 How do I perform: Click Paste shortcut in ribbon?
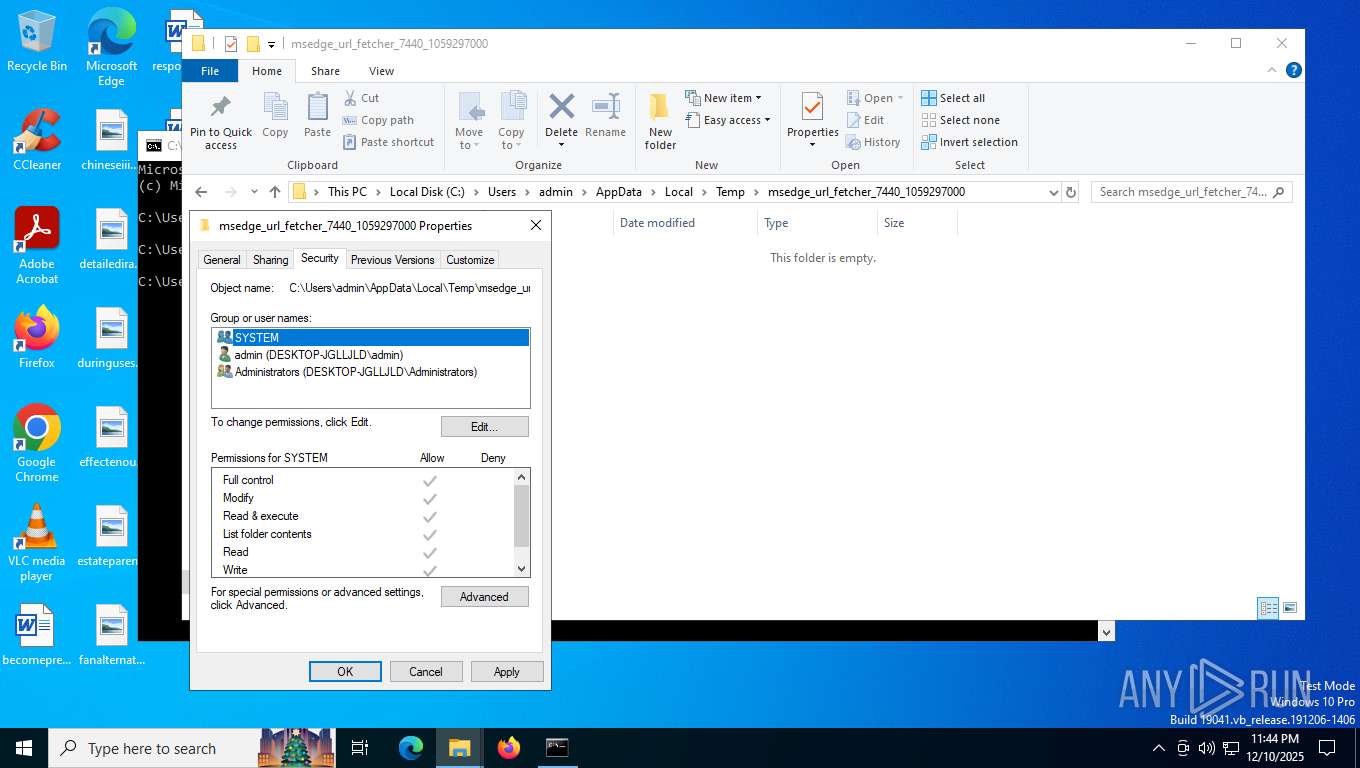pyautogui.click(x=388, y=142)
